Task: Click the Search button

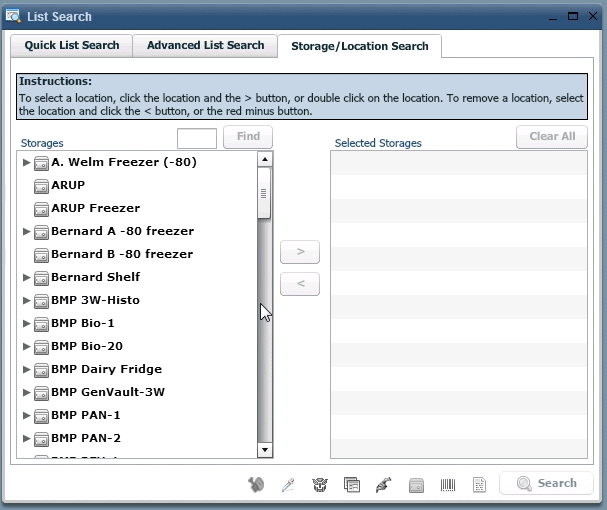Action: (x=546, y=483)
